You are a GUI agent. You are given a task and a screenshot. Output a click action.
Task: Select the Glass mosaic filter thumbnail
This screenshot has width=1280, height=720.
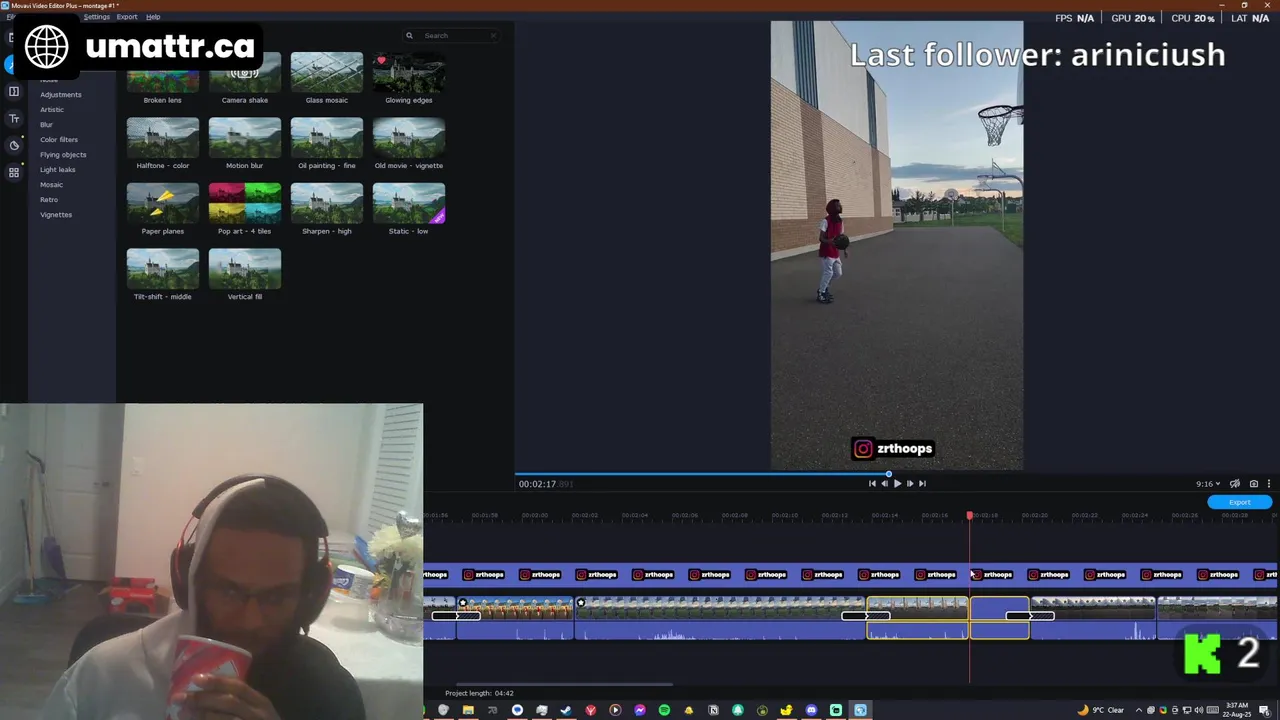(327, 73)
